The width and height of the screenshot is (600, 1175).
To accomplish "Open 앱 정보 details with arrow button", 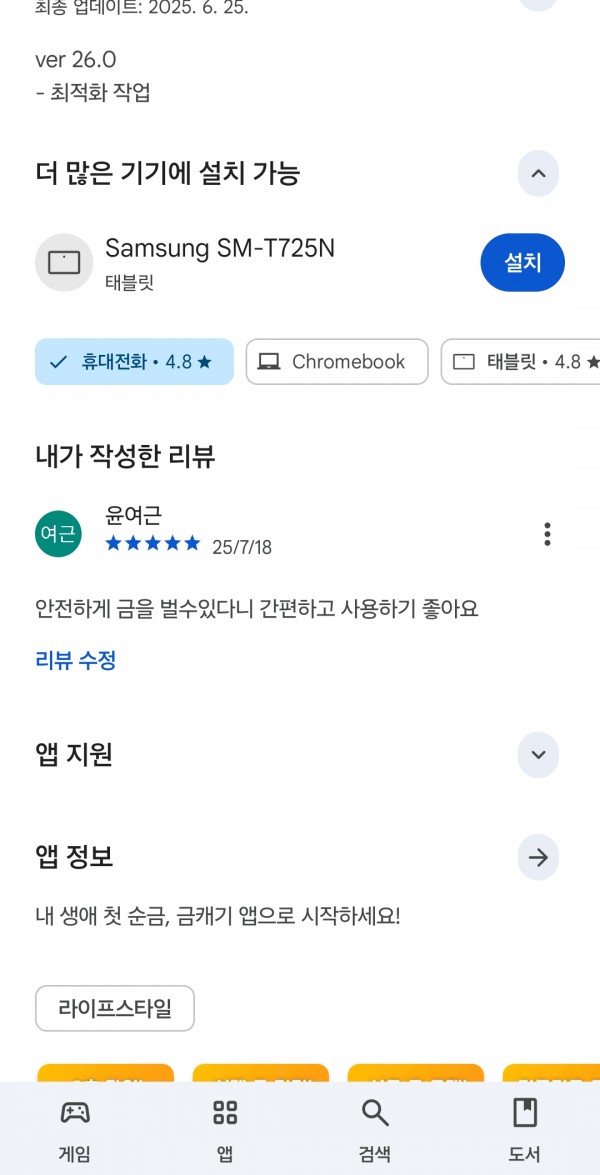I will pyautogui.click(x=538, y=857).
